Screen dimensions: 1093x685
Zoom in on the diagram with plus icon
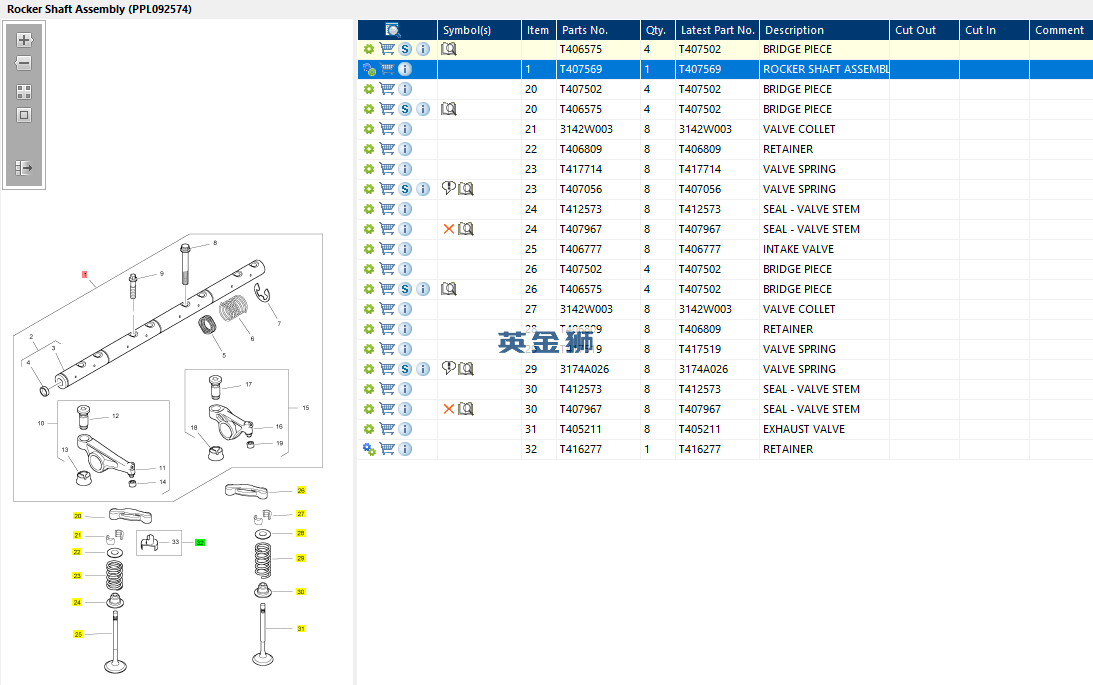tap(24, 40)
